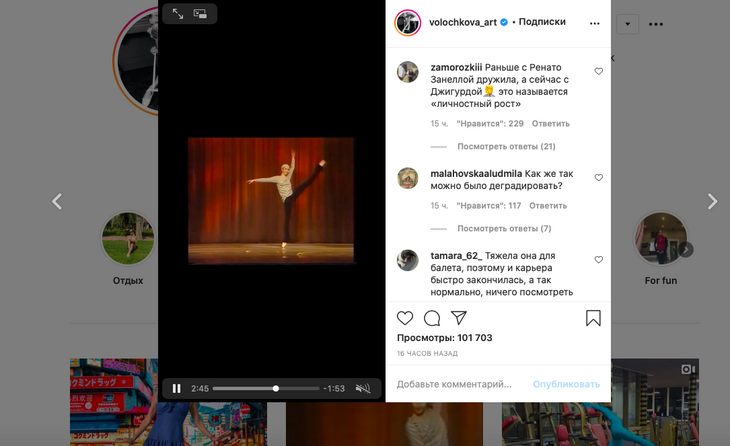The width and height of the screenshot is (730, 446).
Task: Click the video progress slider
Action: click(x=266, y=388)
